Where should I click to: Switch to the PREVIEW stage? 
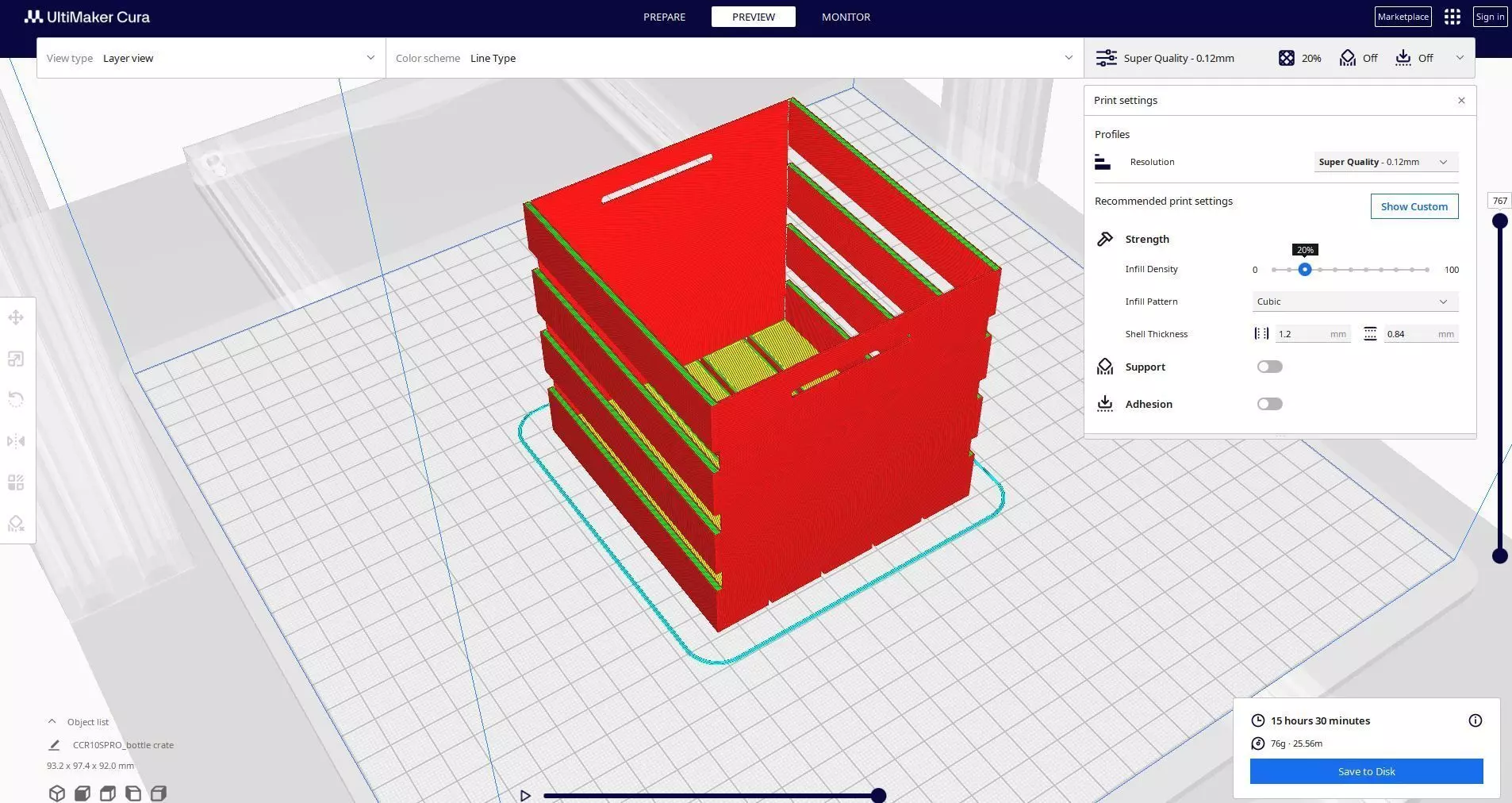(754, 17)
